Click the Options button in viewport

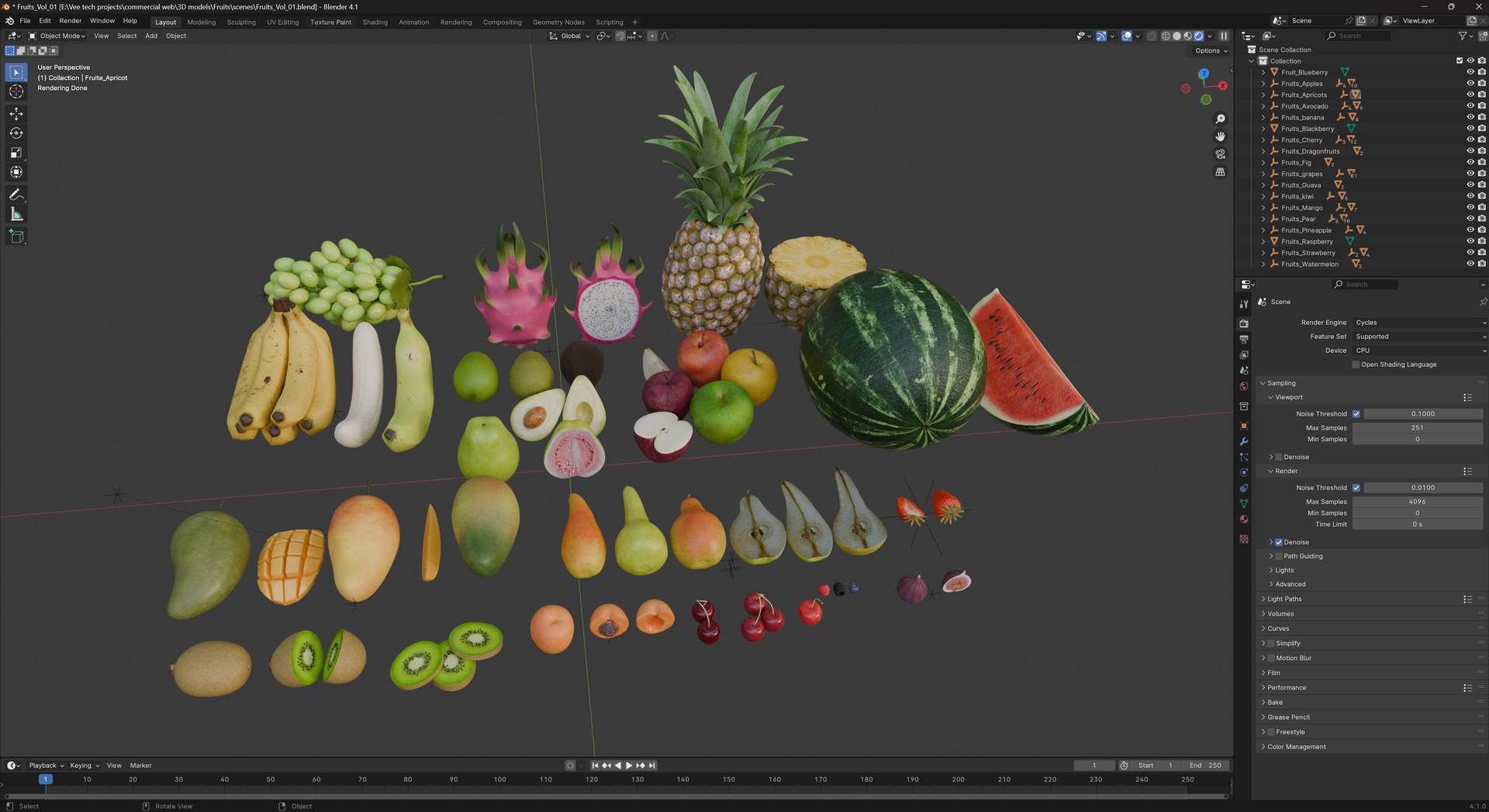point(1211,50)
